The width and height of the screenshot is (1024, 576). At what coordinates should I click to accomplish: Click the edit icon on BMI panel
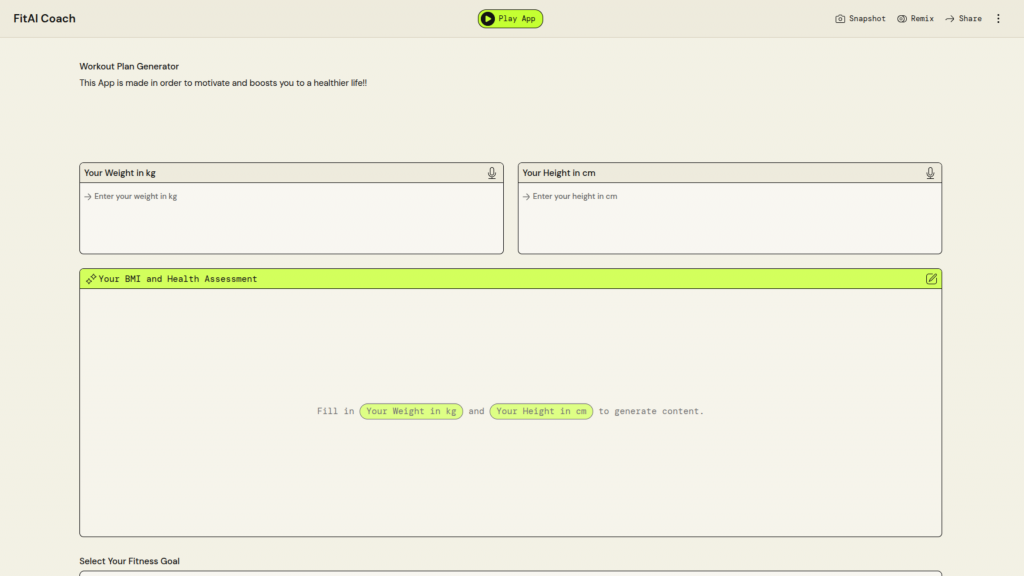931,279
